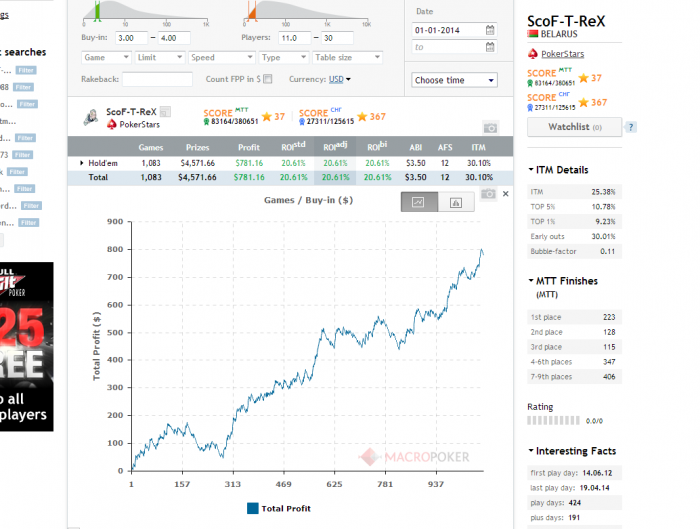This screenshot has height=529, width=700.
Task: Expand the Hold'em row
Action: coord(81,163)
